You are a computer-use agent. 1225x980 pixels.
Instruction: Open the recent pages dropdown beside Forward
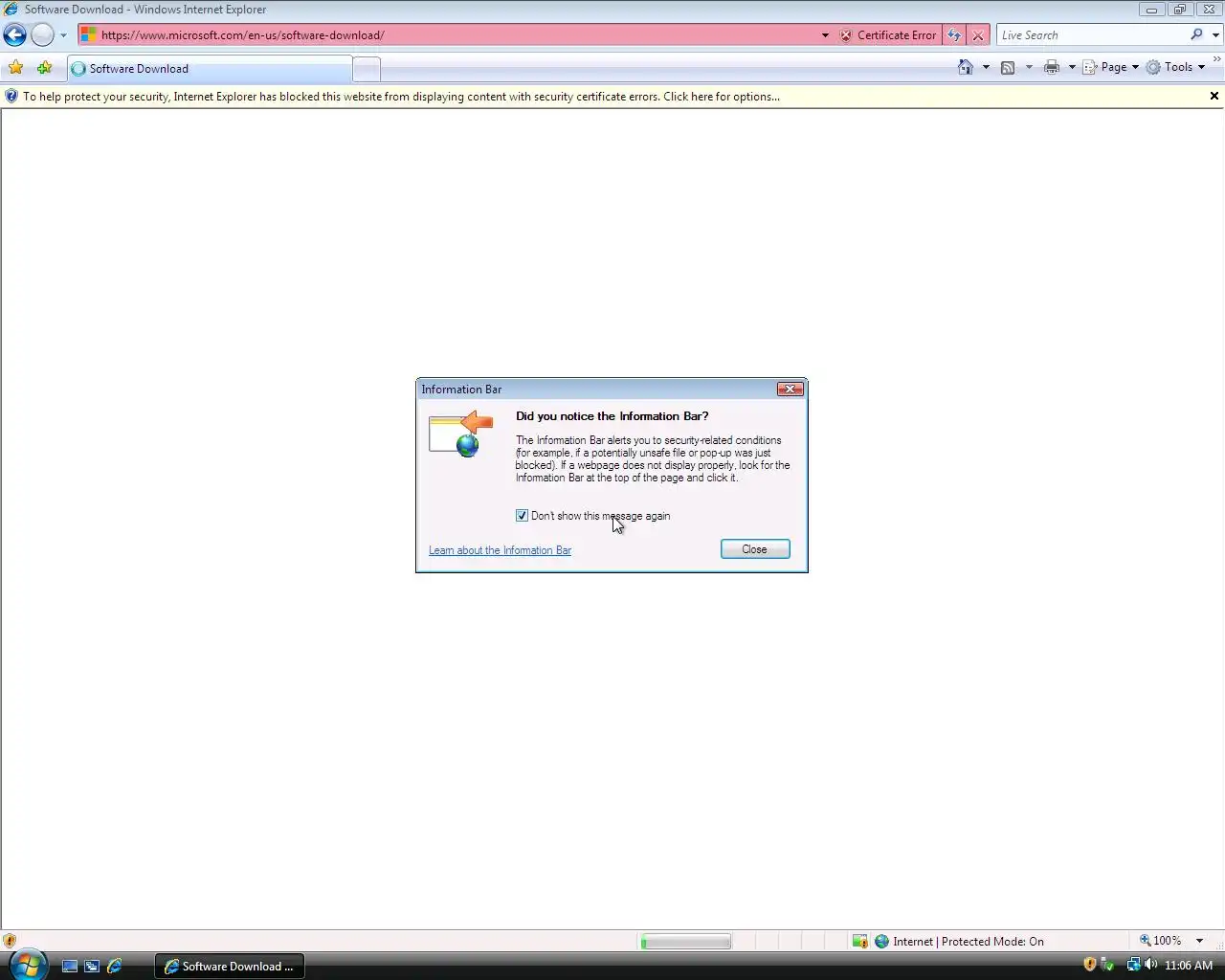(x=63, y=35)
